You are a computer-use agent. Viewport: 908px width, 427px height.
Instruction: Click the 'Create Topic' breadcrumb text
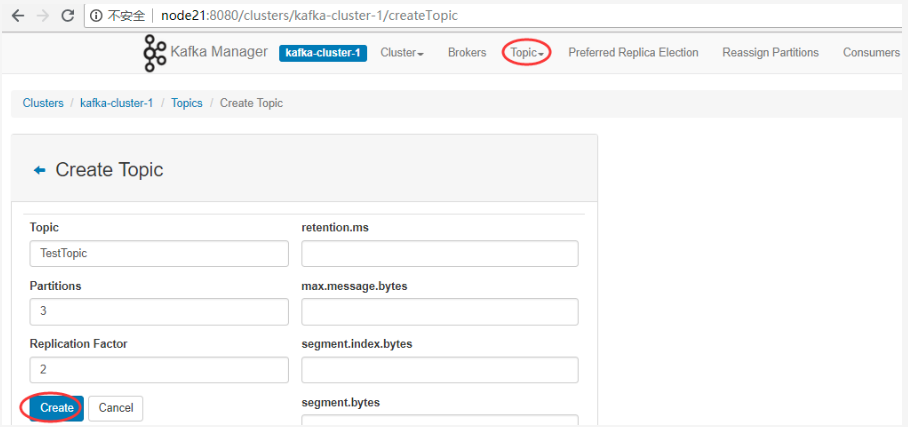click(251, 103)
